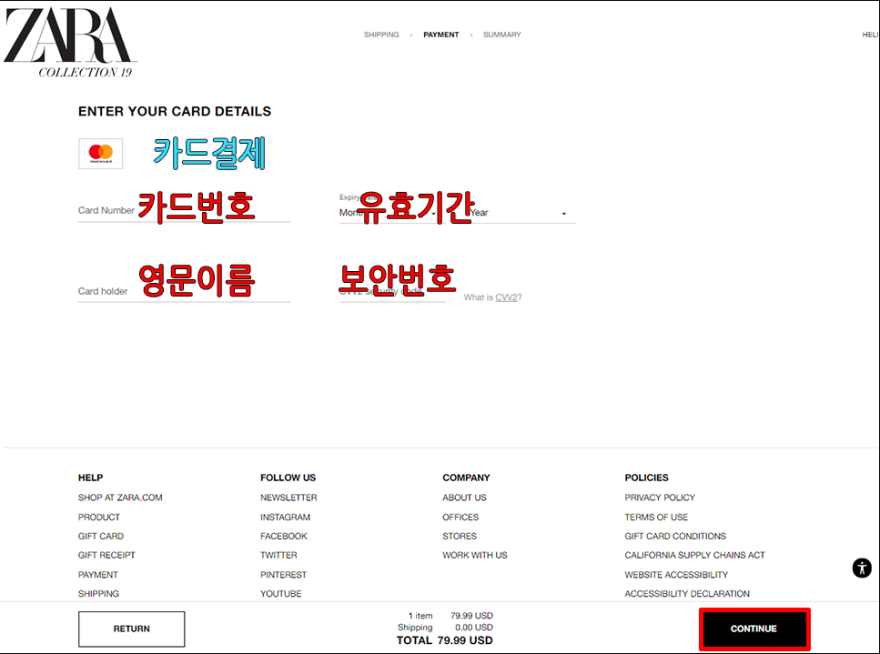Open INSTAGRAM link
The image size is (880, 654).
pyautogui.click(x=285, y=517)
